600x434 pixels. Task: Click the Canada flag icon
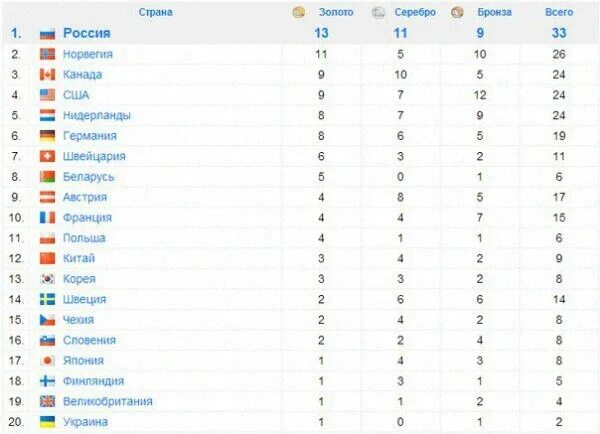click(x=47, y=75)
